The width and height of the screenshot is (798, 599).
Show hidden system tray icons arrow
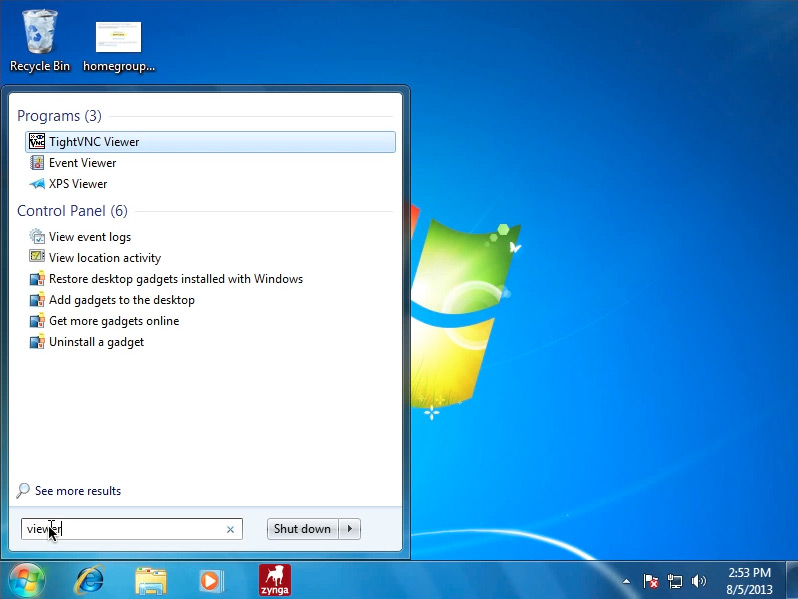(x=626, y=581)
